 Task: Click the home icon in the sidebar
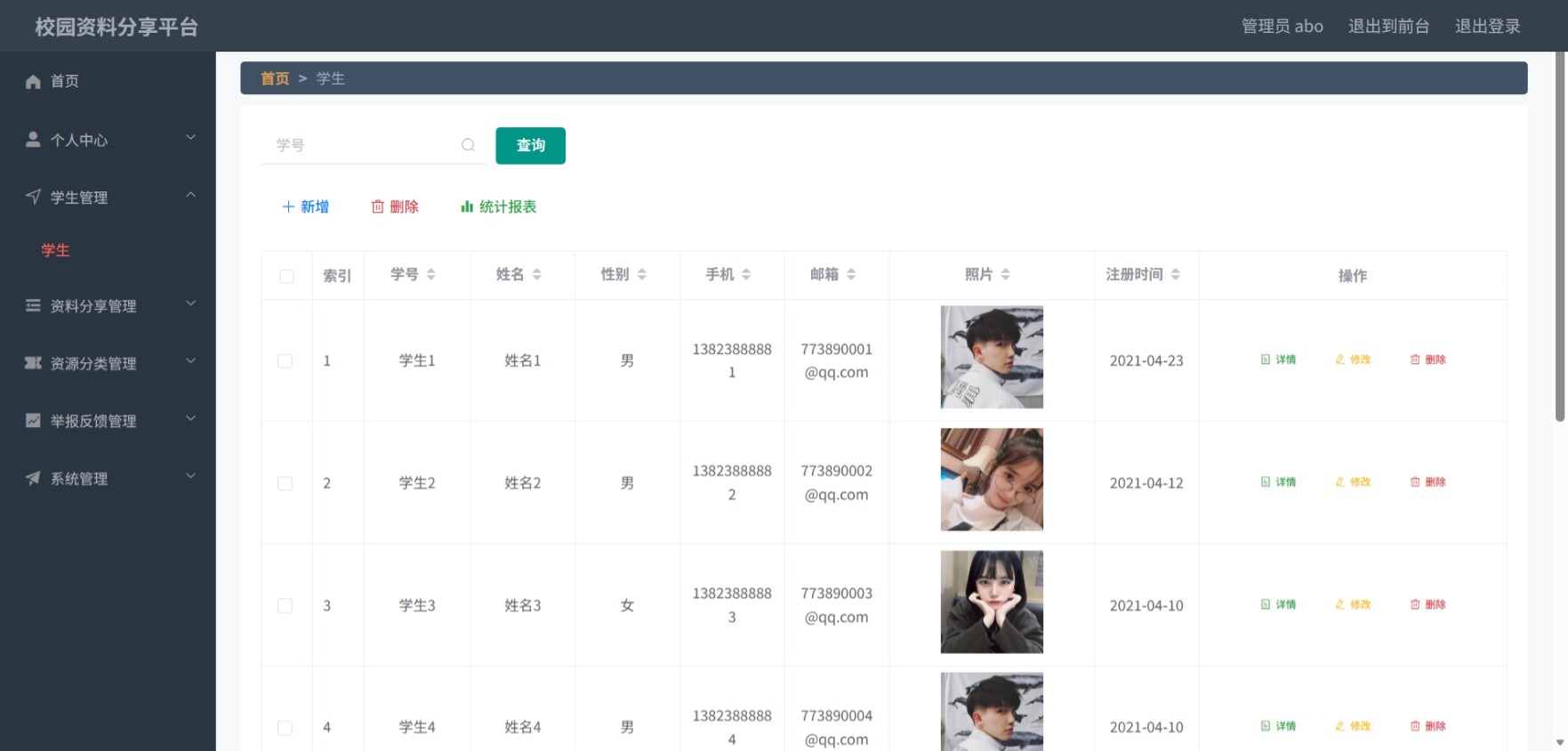[x=33, y=82]
